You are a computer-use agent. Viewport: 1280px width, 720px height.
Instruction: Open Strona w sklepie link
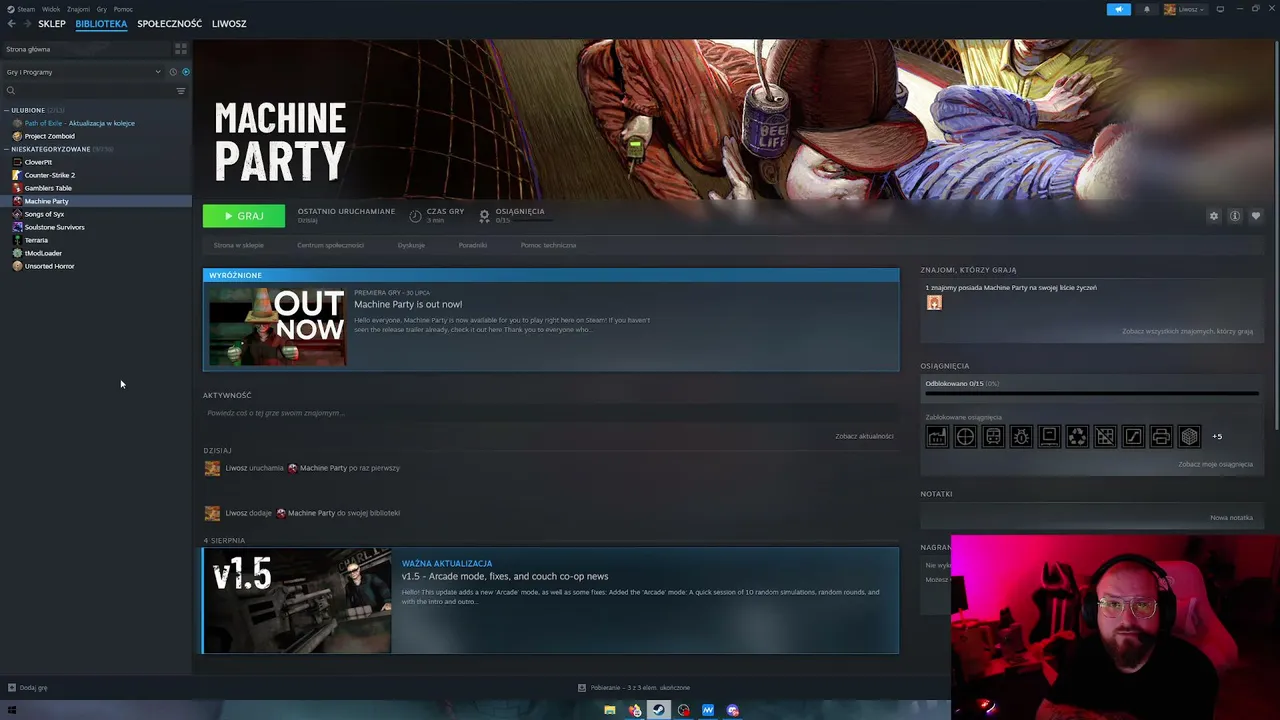click(239, 245)
